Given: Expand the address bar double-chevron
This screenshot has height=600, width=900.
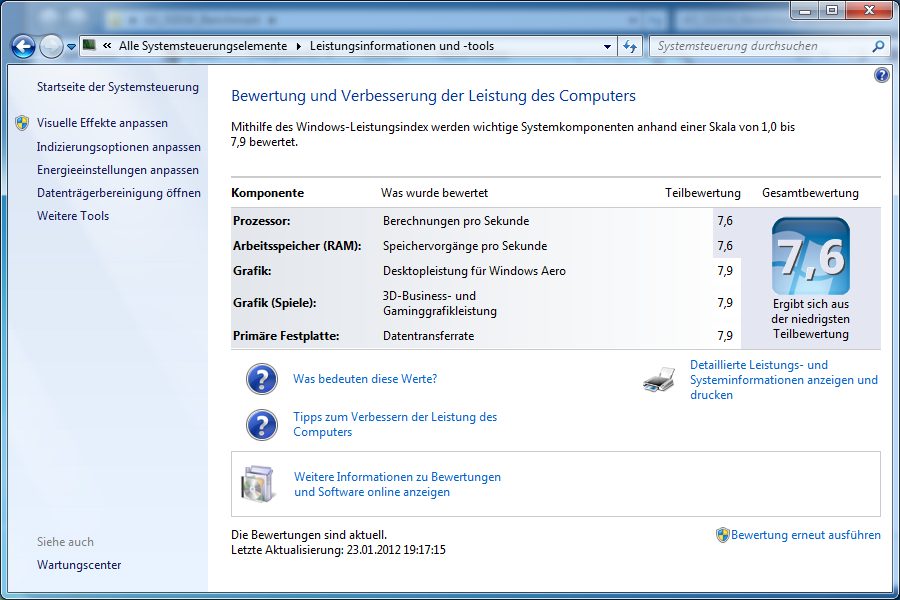Looking at the screenshot, I should pos(107,46).
